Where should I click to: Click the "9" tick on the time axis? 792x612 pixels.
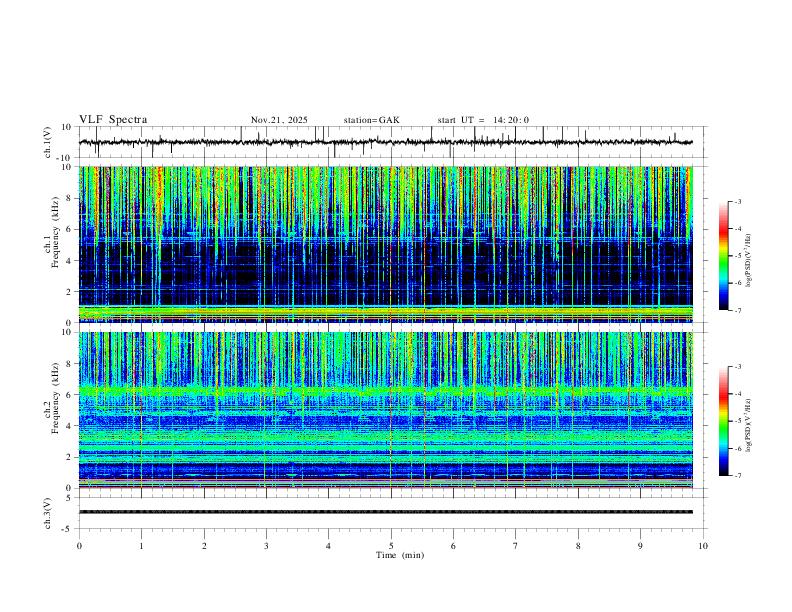click(640, 546)
